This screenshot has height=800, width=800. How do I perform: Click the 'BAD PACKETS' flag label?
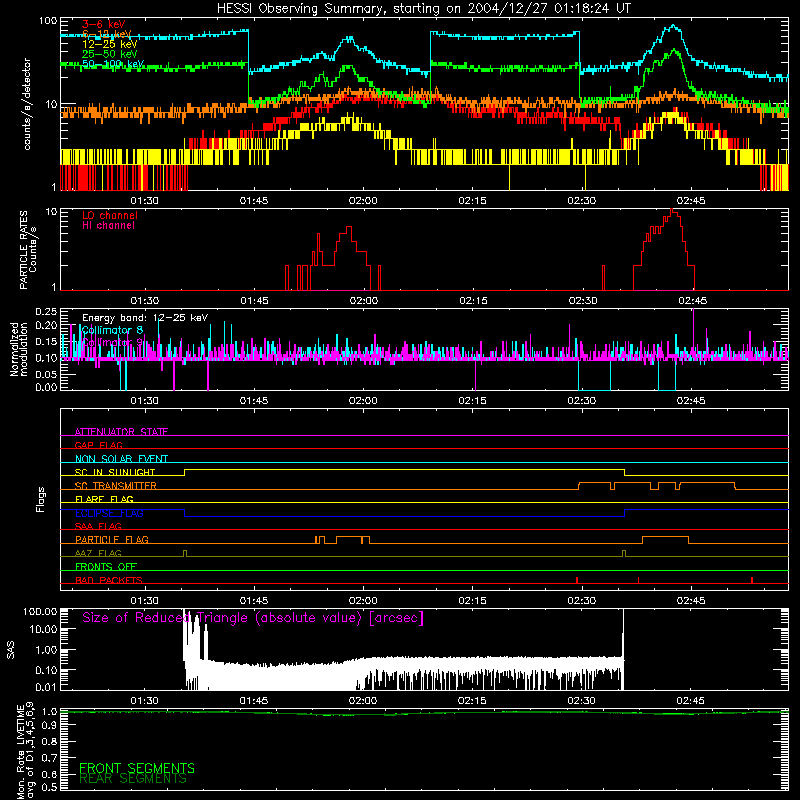click(x=109, y=580)
